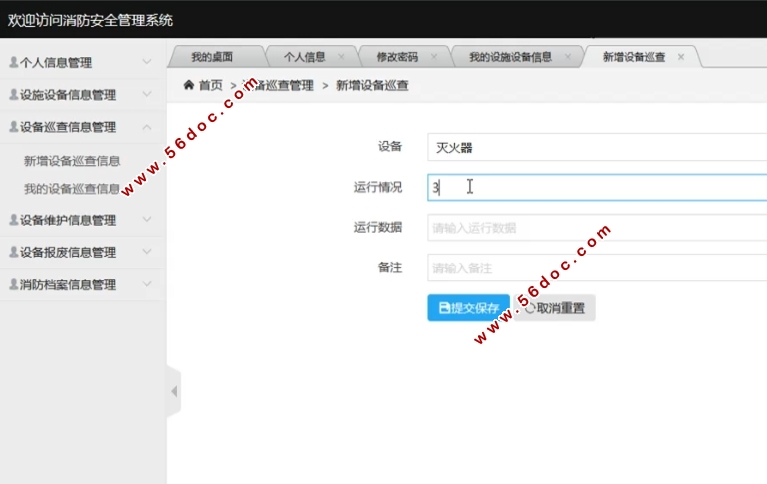Expand 设备报废信息管理 chevron
Image resolution: width=767 pixels, height=484 pixels.
147,252
